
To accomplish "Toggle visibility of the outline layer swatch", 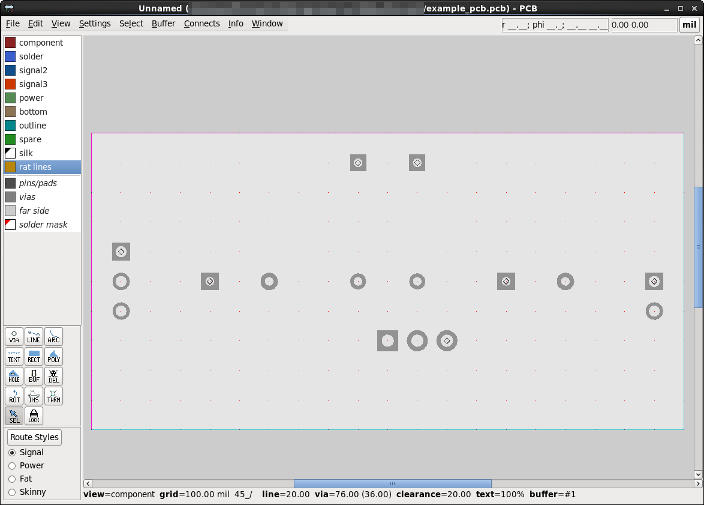I will coord(10,126).
